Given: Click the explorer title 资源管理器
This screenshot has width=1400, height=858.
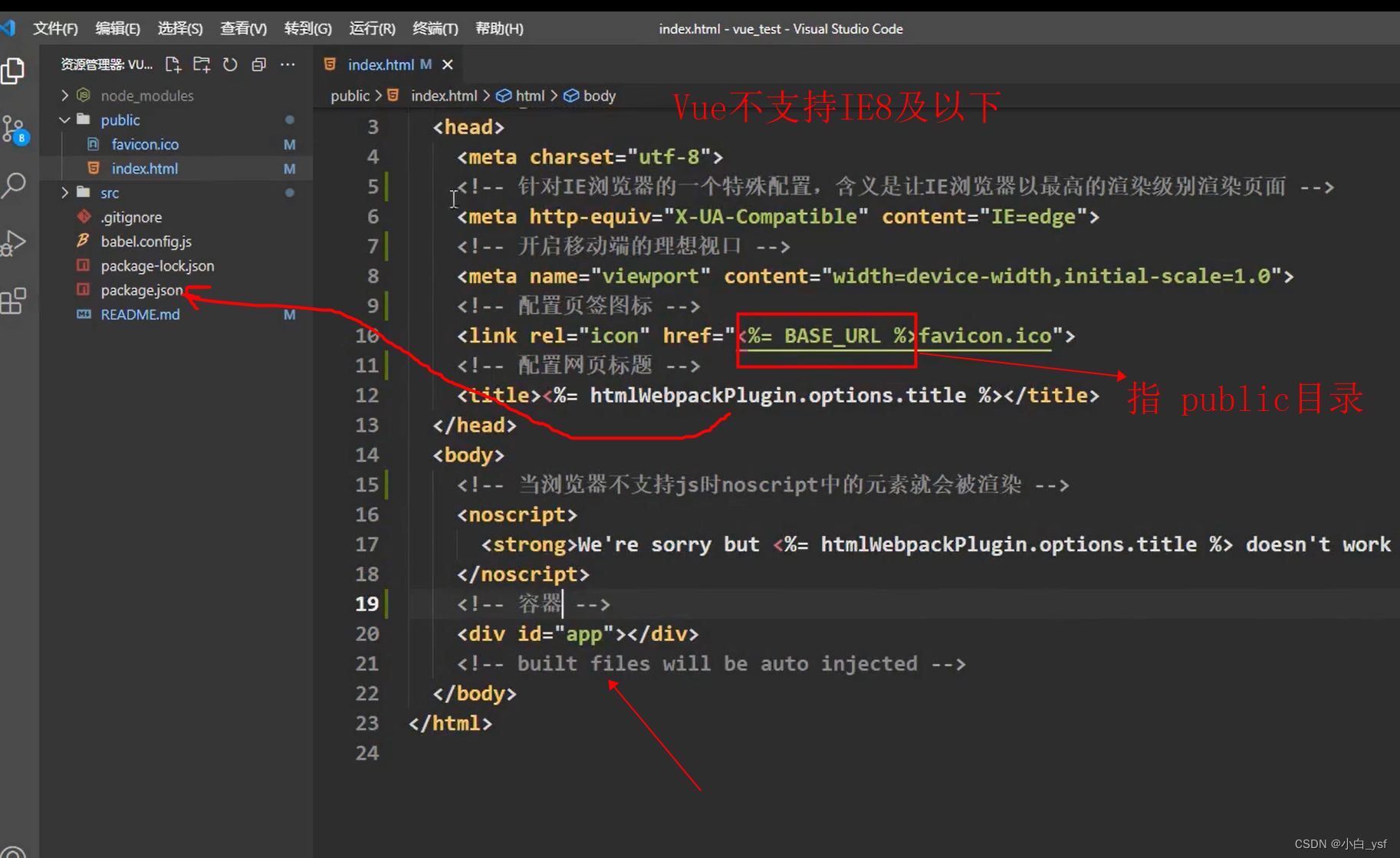Looking at the screenshot, I should tap(107, 64).
